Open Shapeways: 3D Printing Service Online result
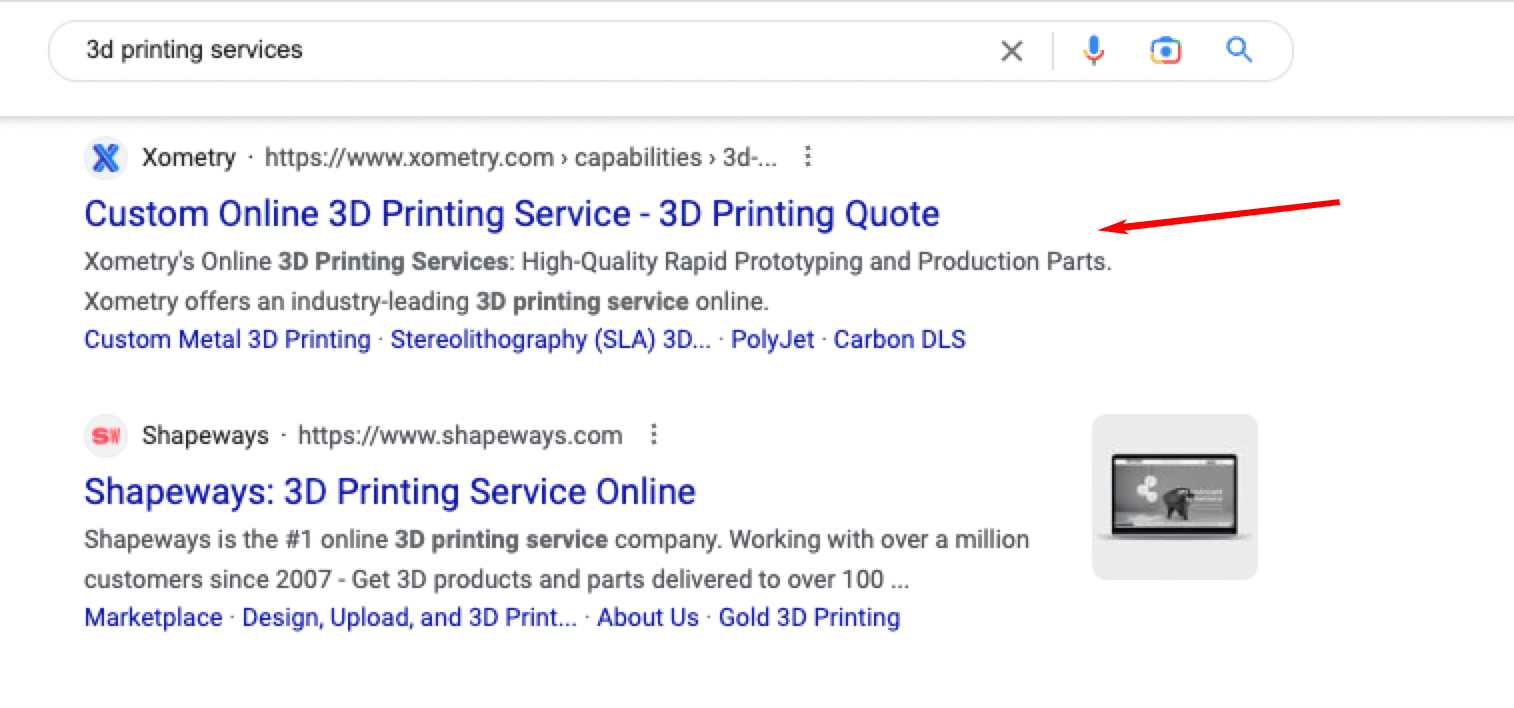Viewport: 1514px width, 708px height. (390, 492)
